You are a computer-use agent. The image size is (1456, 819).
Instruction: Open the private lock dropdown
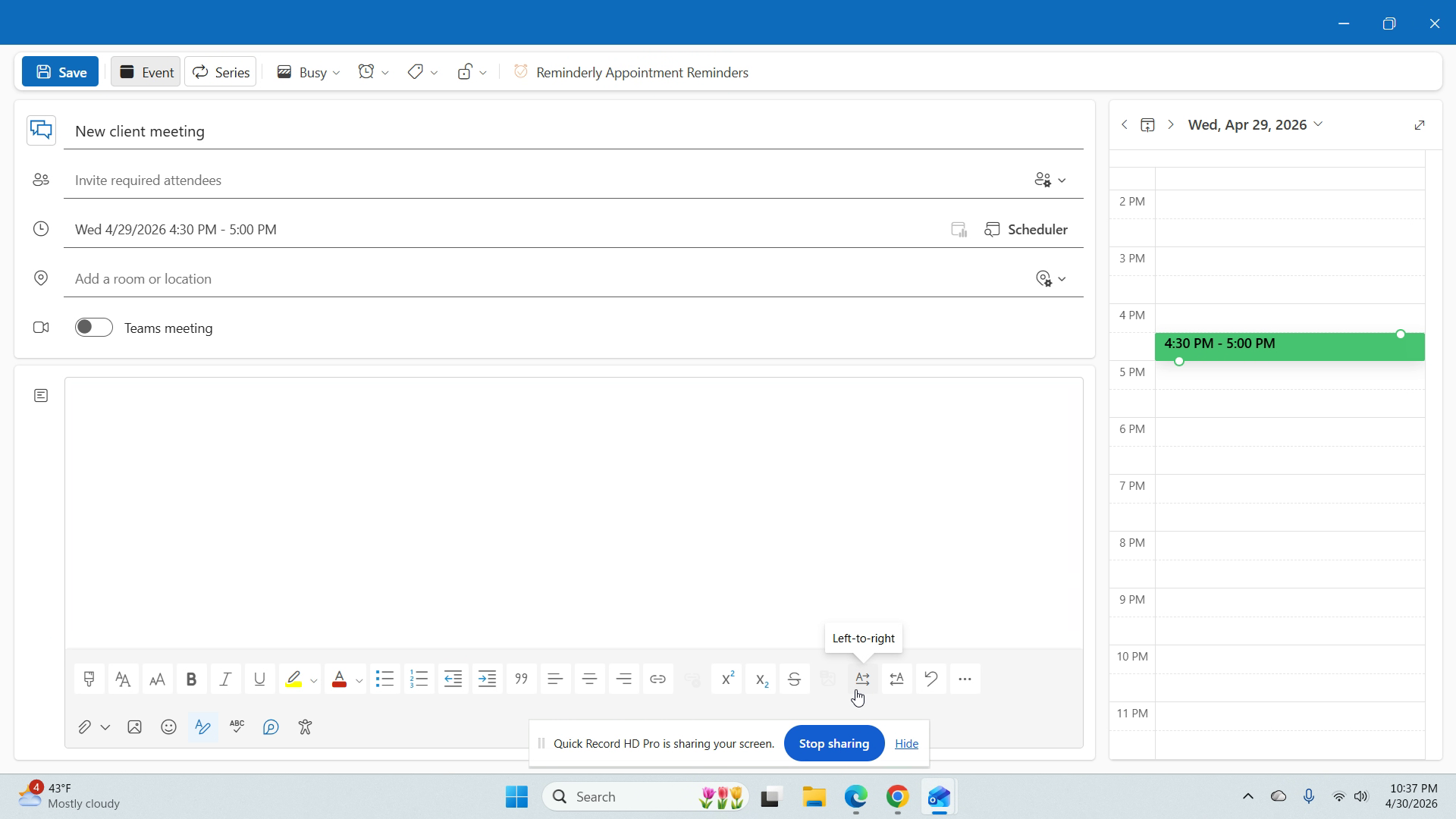click(472, 72)
